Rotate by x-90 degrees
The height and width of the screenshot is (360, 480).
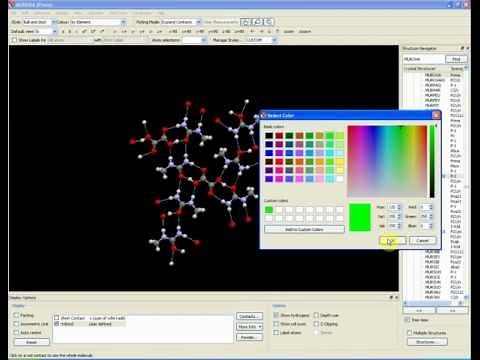(173, 31)
